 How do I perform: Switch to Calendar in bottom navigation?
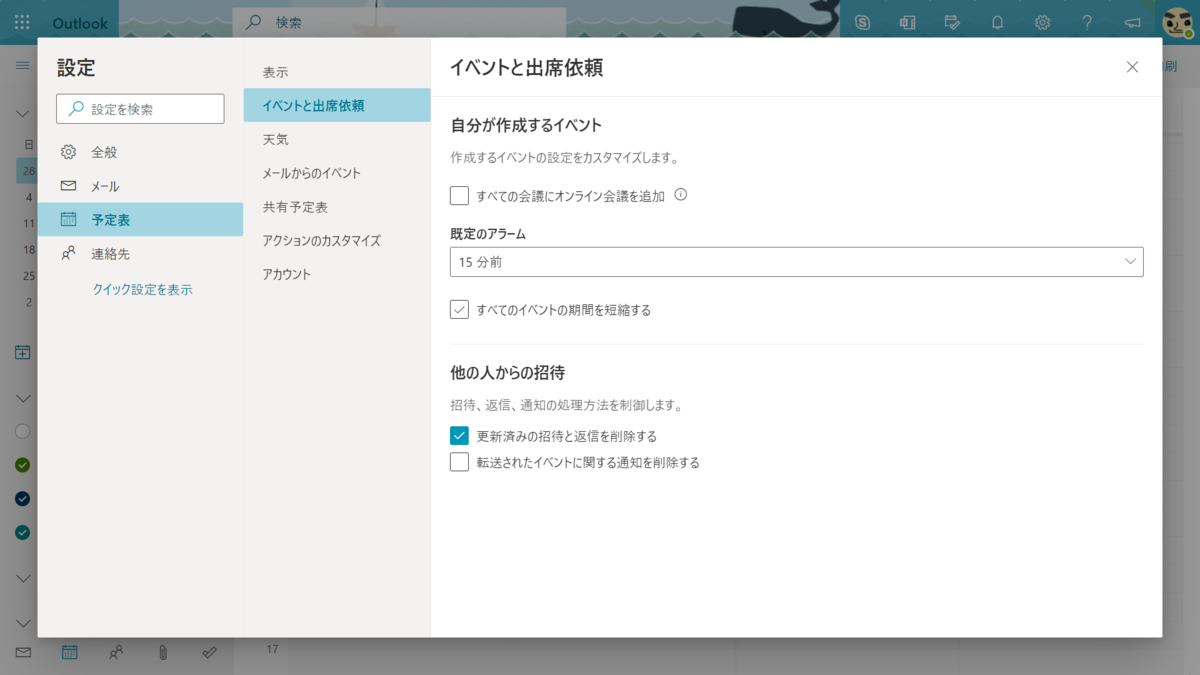[70, 652]
